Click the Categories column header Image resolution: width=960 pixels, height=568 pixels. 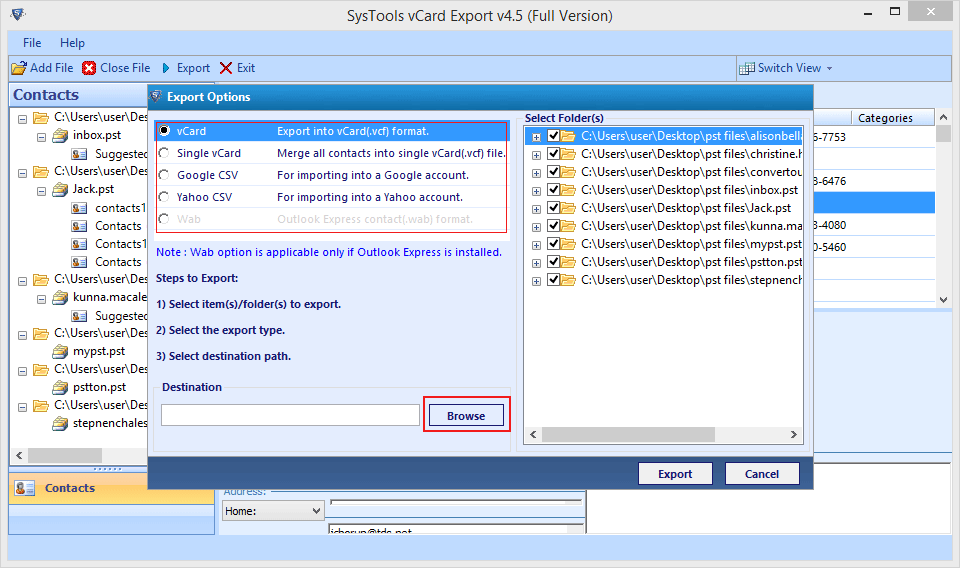point(893,118)
